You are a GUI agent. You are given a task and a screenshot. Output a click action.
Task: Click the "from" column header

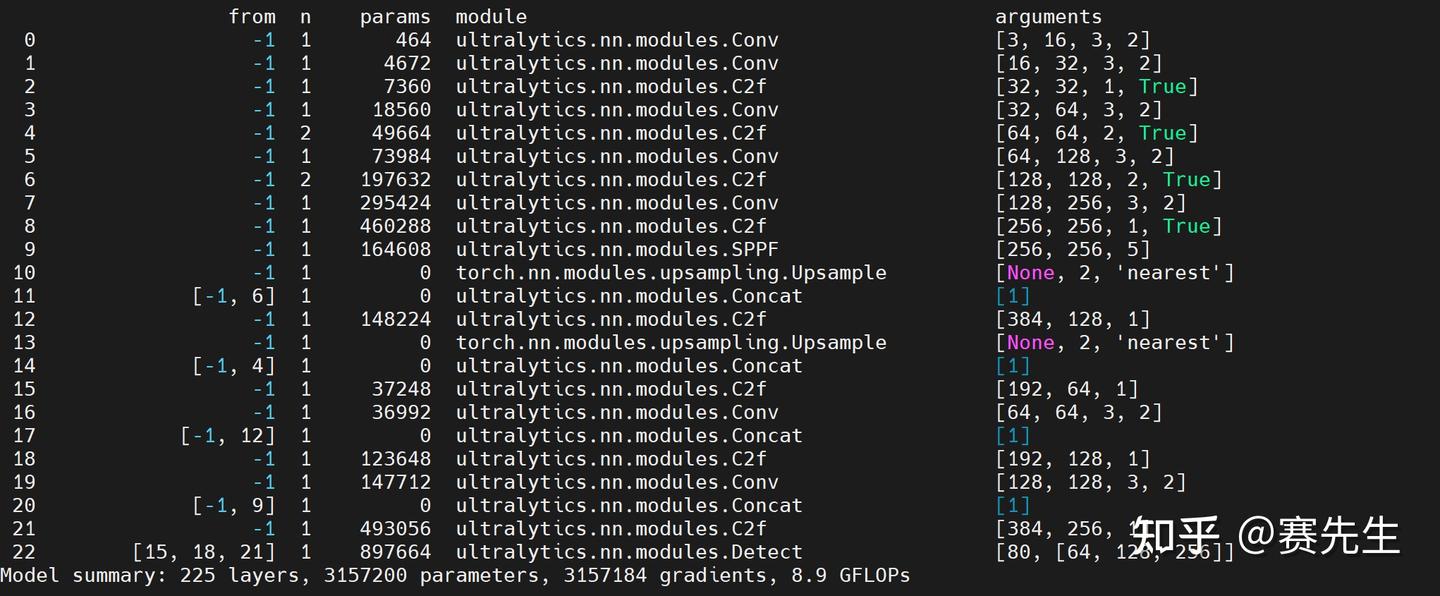pyautogui.click(x=252, y=17)
